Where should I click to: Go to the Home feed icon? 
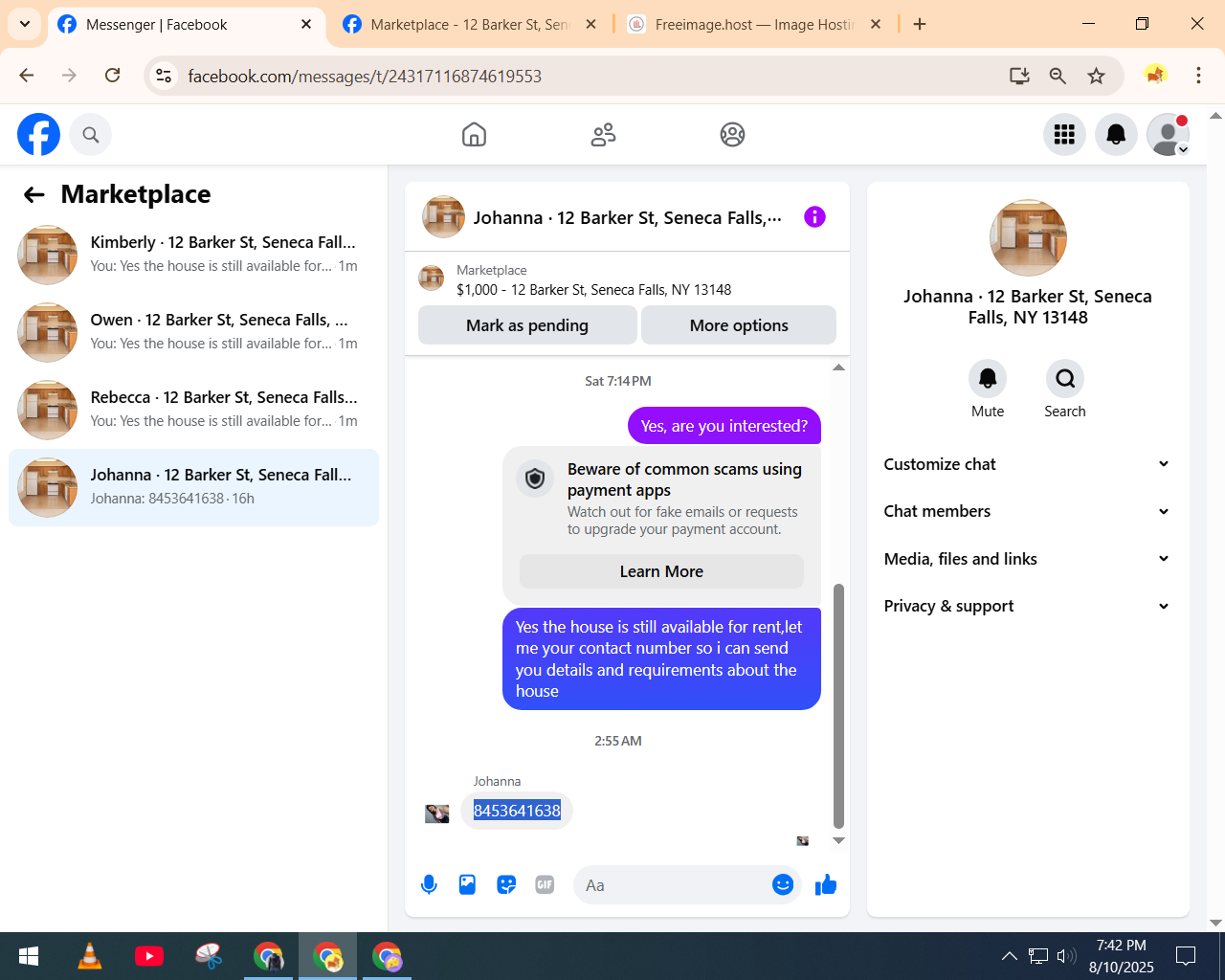tap(474, 135)
